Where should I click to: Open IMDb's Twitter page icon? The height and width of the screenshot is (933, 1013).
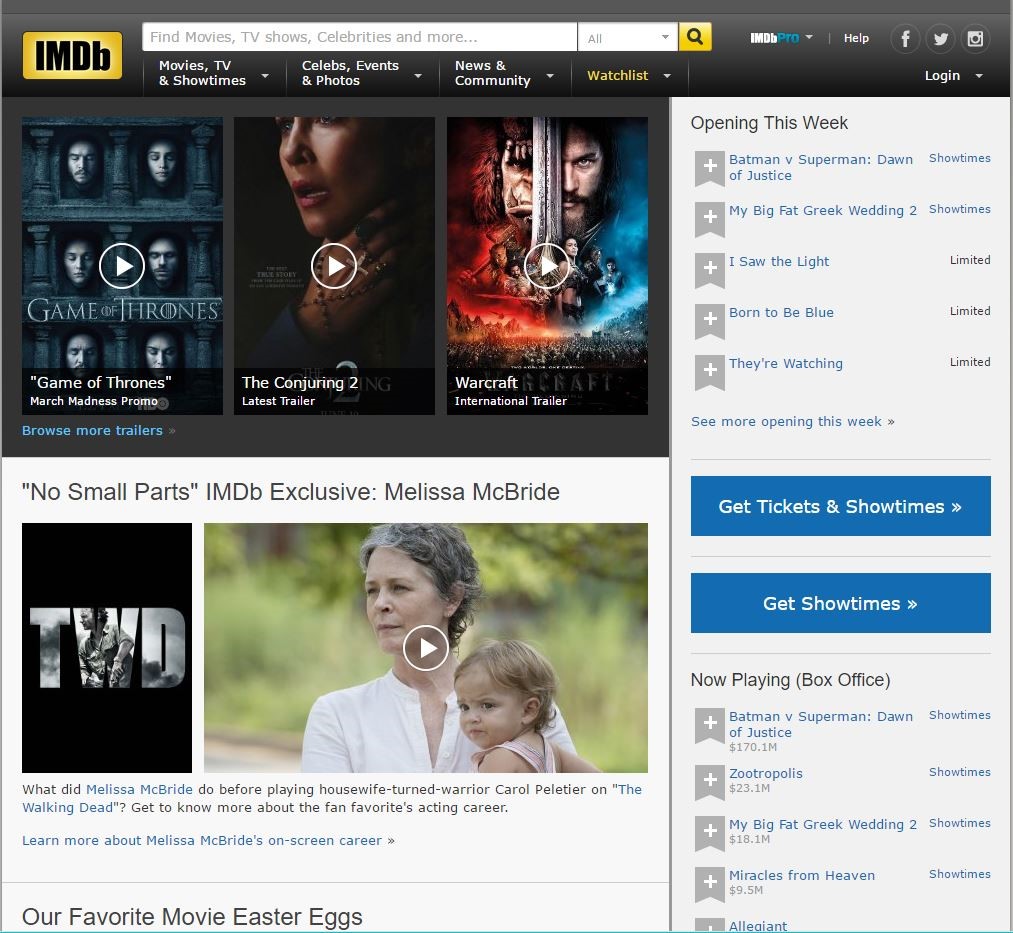[x=940, y=39]
